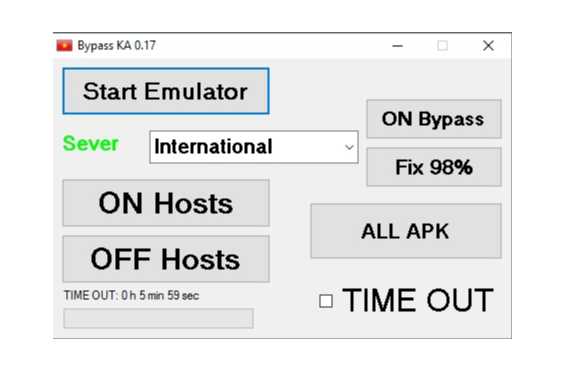Click blank panel area above ON Bypass
562x378 pixels.
(434, 81)
